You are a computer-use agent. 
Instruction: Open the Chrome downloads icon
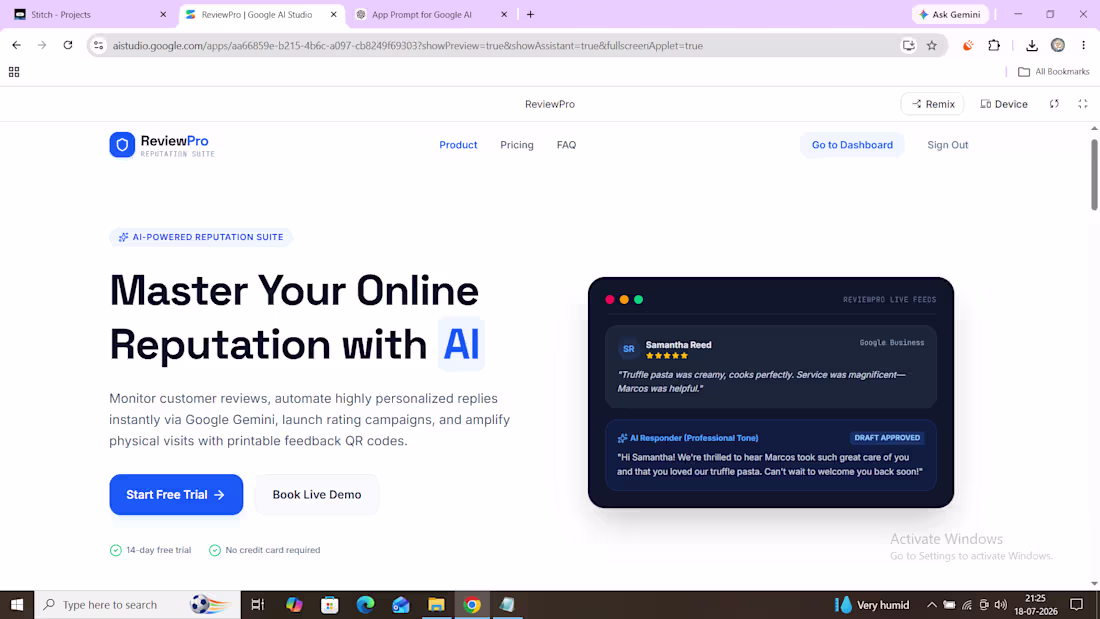point(1032,46)
